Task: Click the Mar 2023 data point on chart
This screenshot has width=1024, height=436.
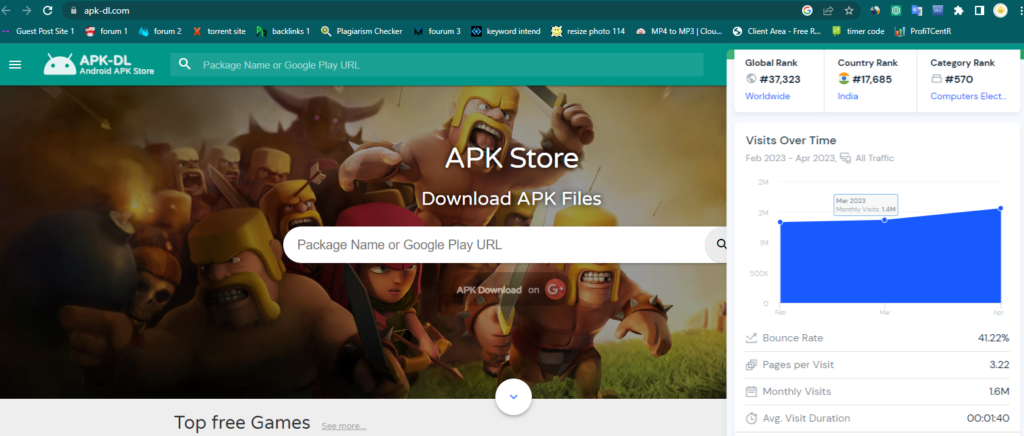Action: (884, 219)
